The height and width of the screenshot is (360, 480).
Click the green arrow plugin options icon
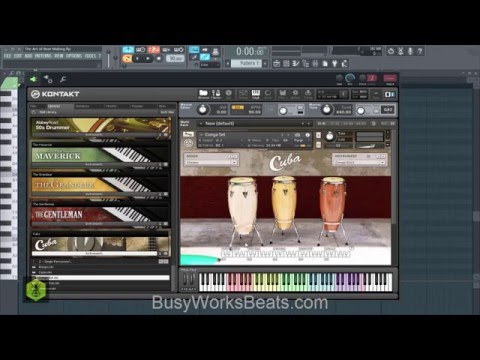[x=33, y=79]
